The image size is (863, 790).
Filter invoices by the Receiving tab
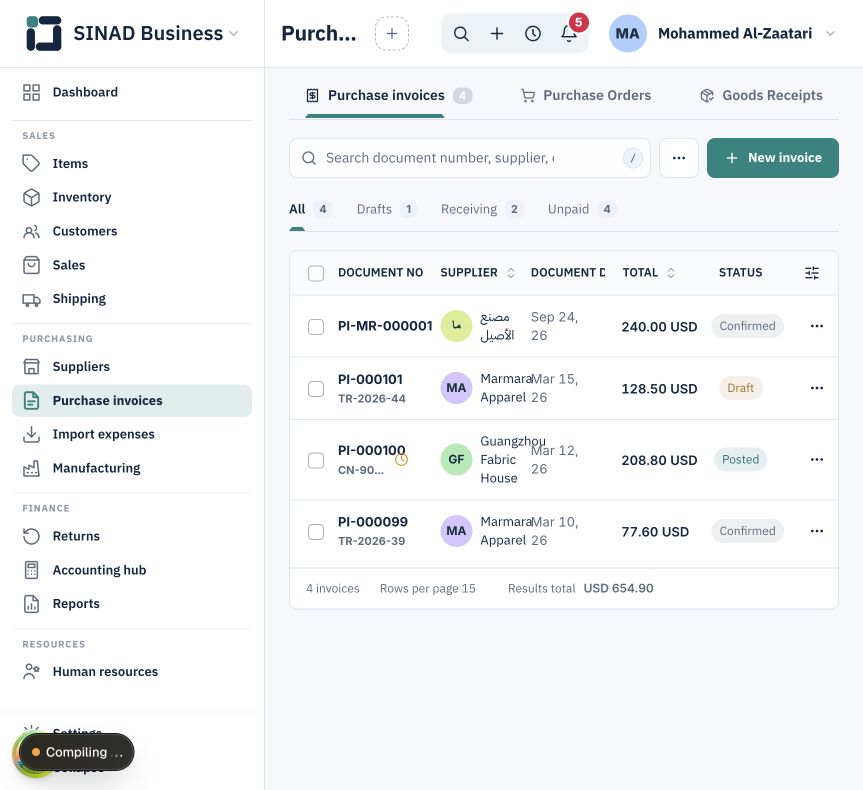pos(482,209)
